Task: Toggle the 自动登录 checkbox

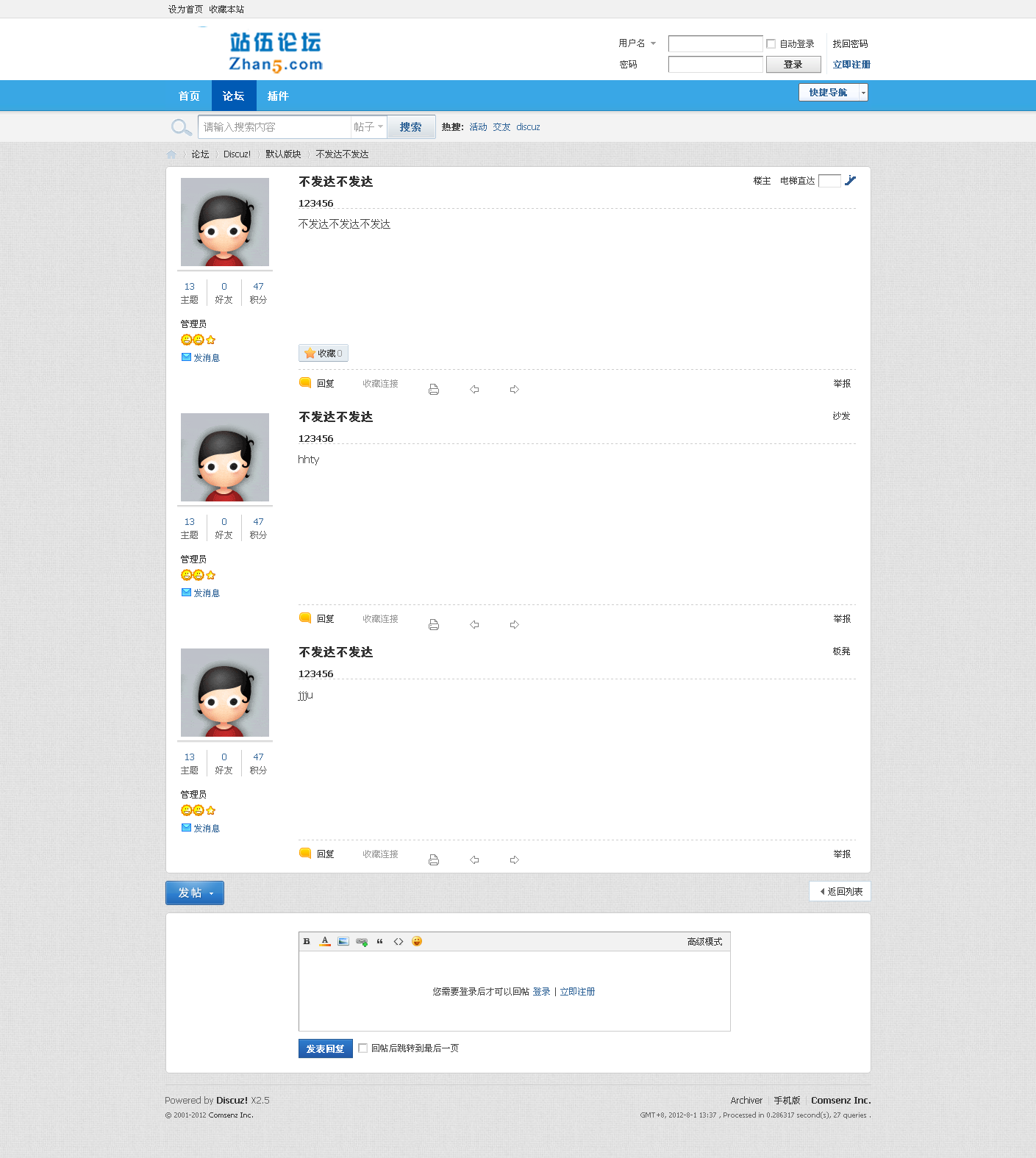Action: pyautogui.click(x=771, y=44)
